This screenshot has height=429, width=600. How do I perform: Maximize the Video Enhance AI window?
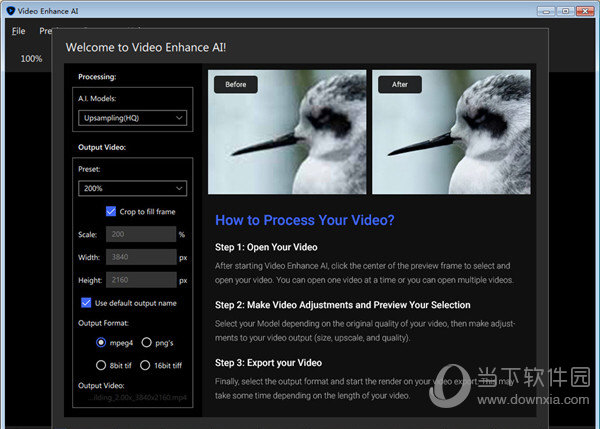coord(565,11)
